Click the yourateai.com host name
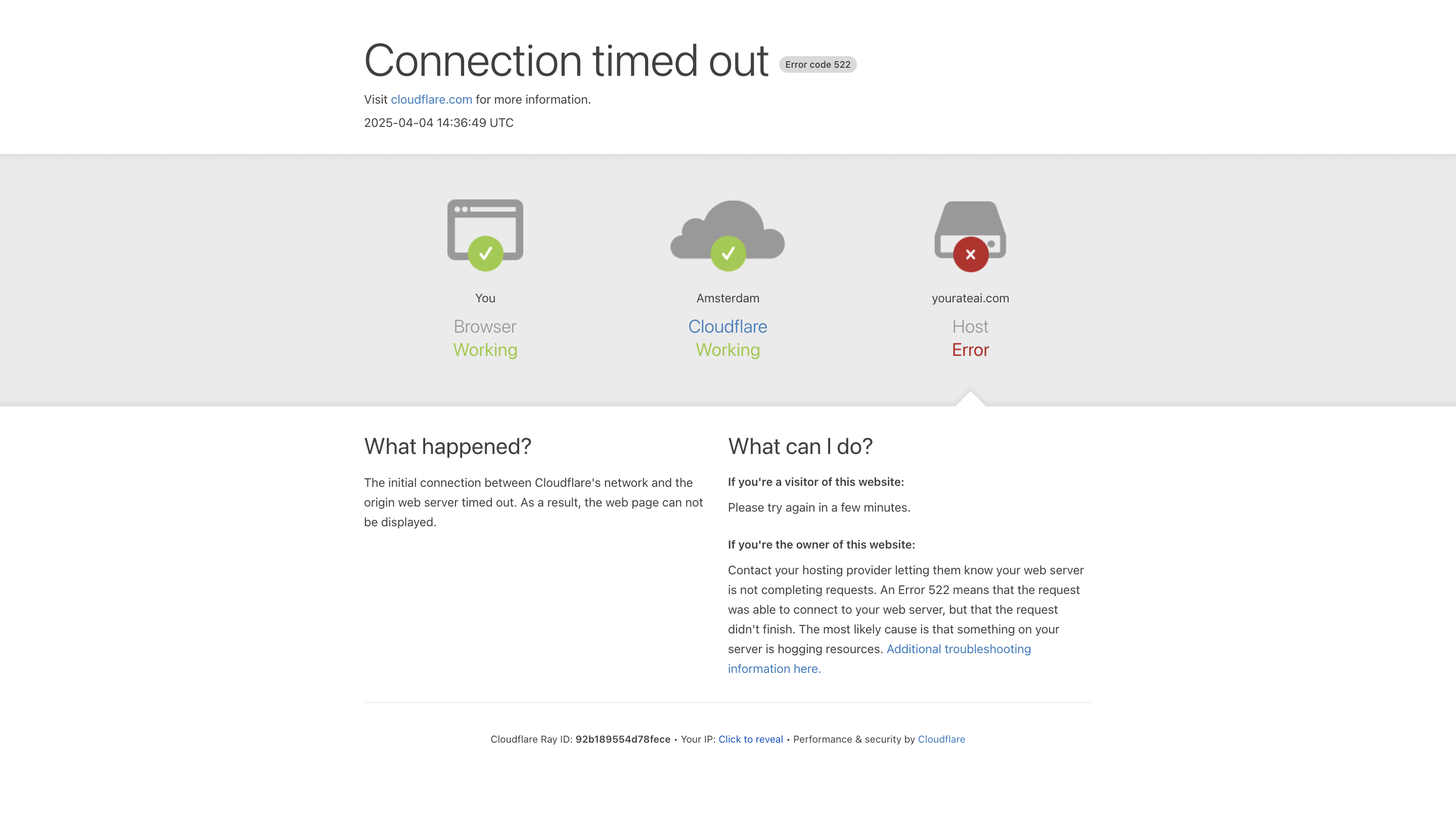Image resolution: width=1456 pixels, height=819 pixels. [x=970, y=298]
